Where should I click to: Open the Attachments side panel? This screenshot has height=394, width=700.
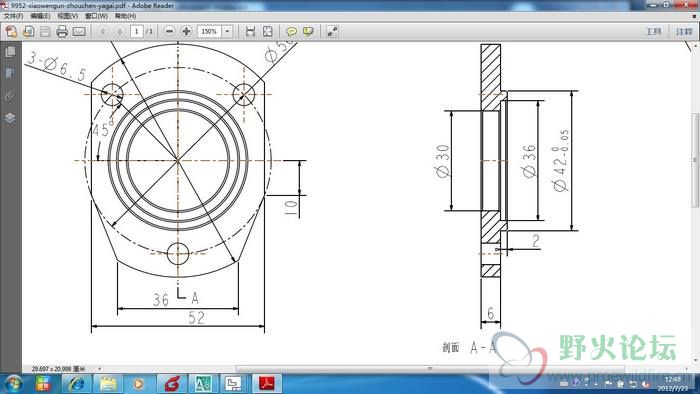[x=10, y=95]
